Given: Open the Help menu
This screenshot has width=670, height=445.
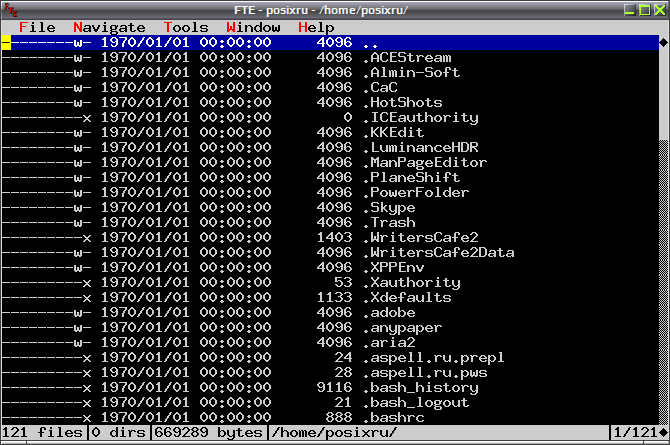Looking at the screenshot, I should pyautogui.click(x=316, y=27).
